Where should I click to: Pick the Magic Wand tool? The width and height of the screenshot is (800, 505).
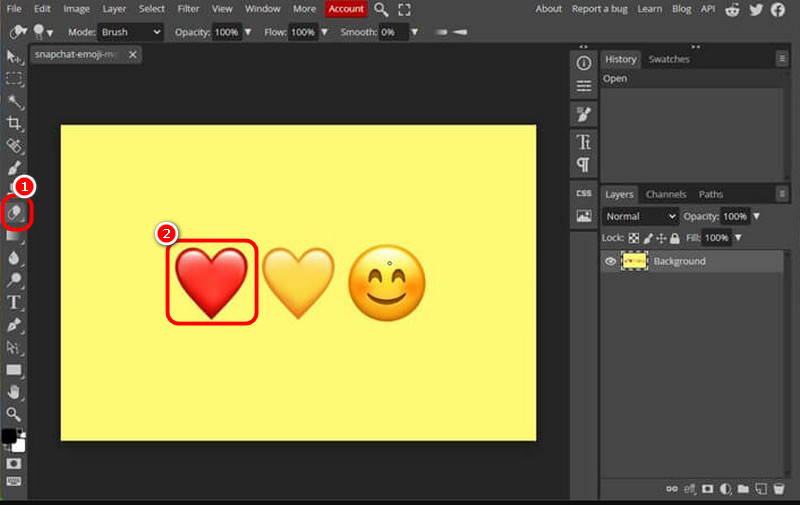click(14, 101)
